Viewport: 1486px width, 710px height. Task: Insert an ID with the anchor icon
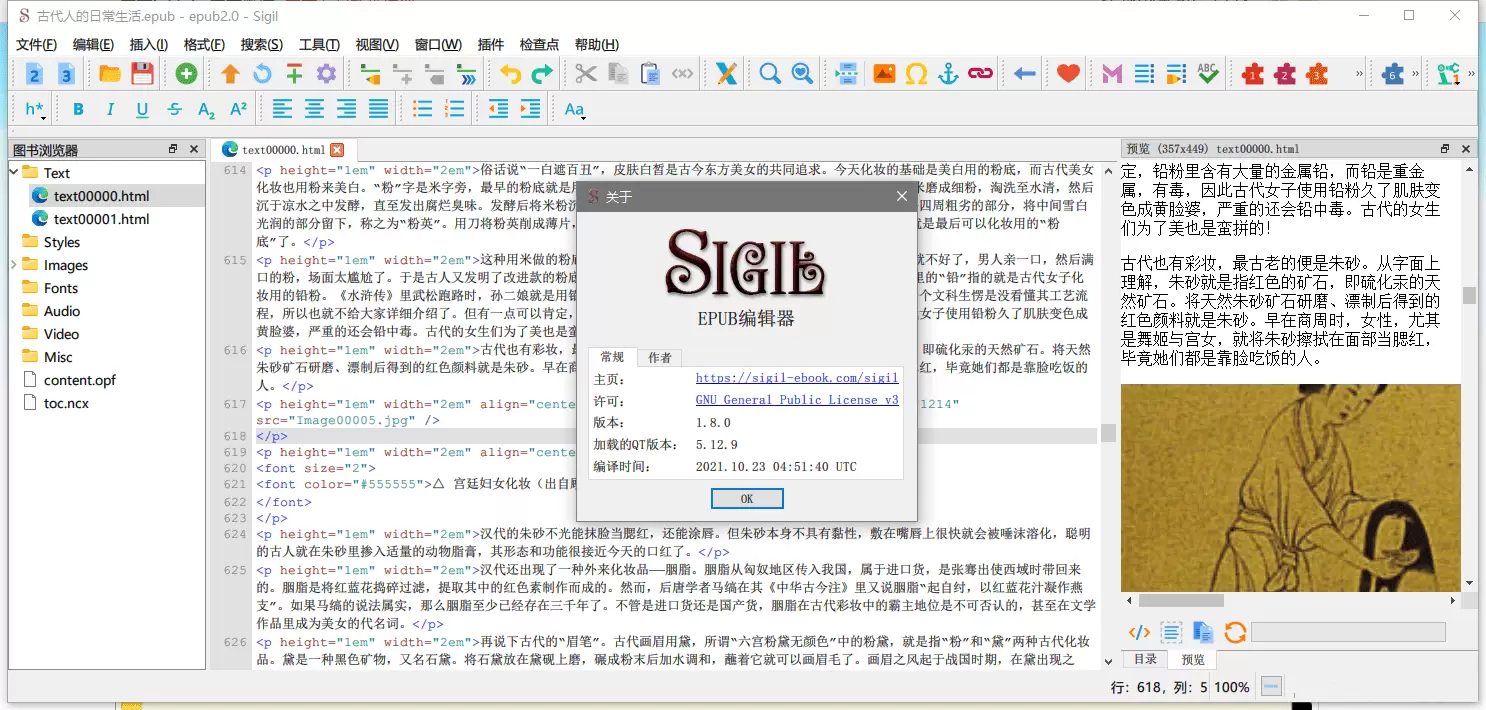point(948,73)
